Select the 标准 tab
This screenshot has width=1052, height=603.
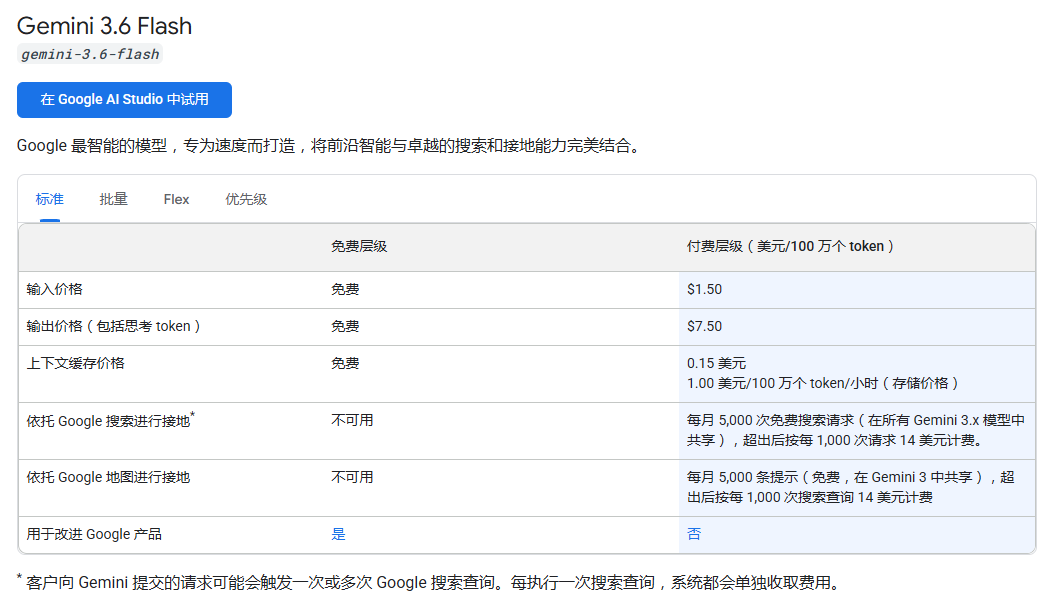pyautogui.click(x=50, y=199)
